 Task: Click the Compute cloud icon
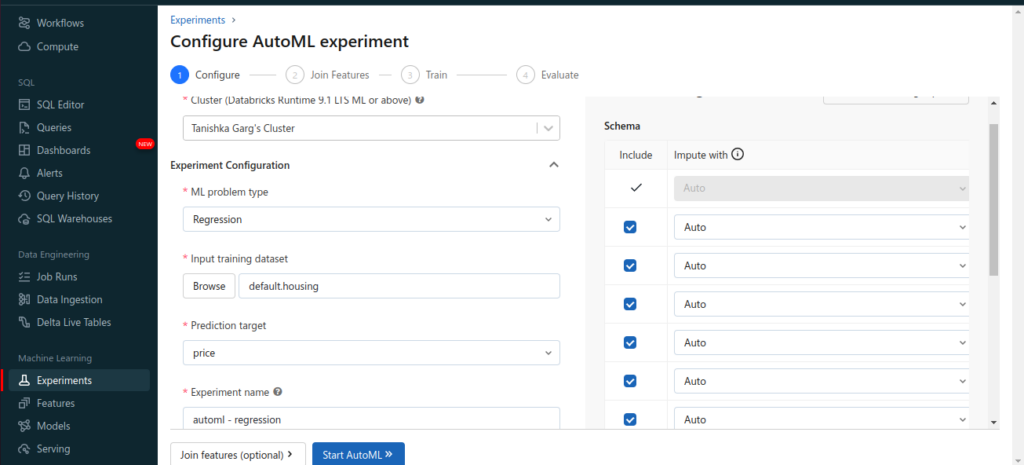[24, 47]
